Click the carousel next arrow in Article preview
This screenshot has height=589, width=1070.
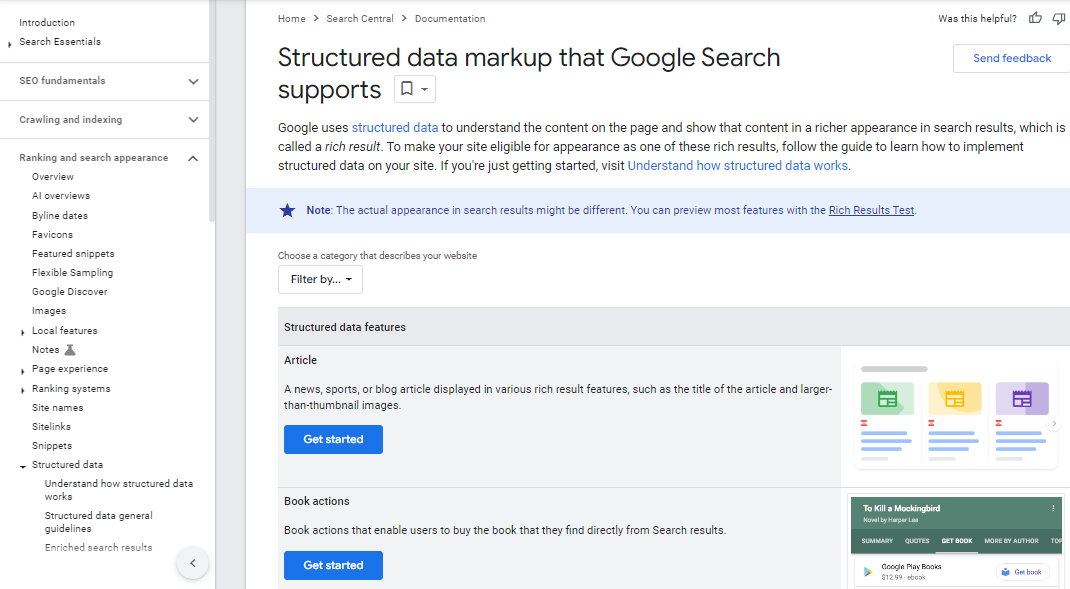pos(1054,424)
